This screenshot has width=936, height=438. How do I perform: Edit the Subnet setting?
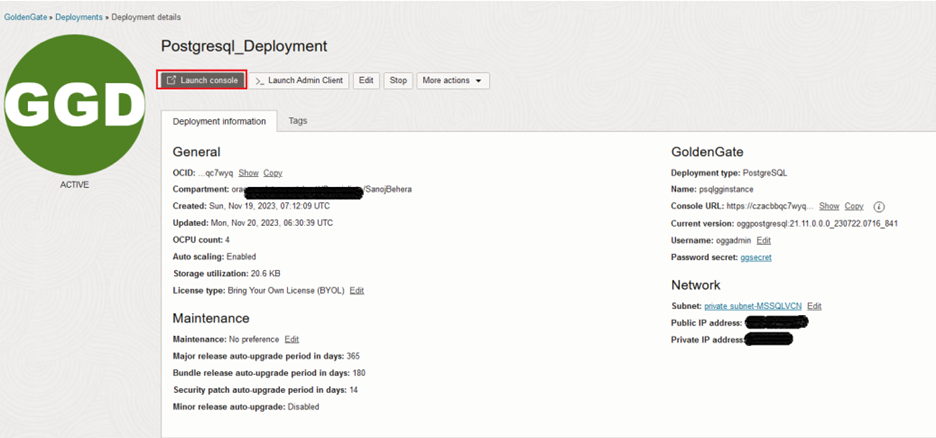[x=814, y=306]
